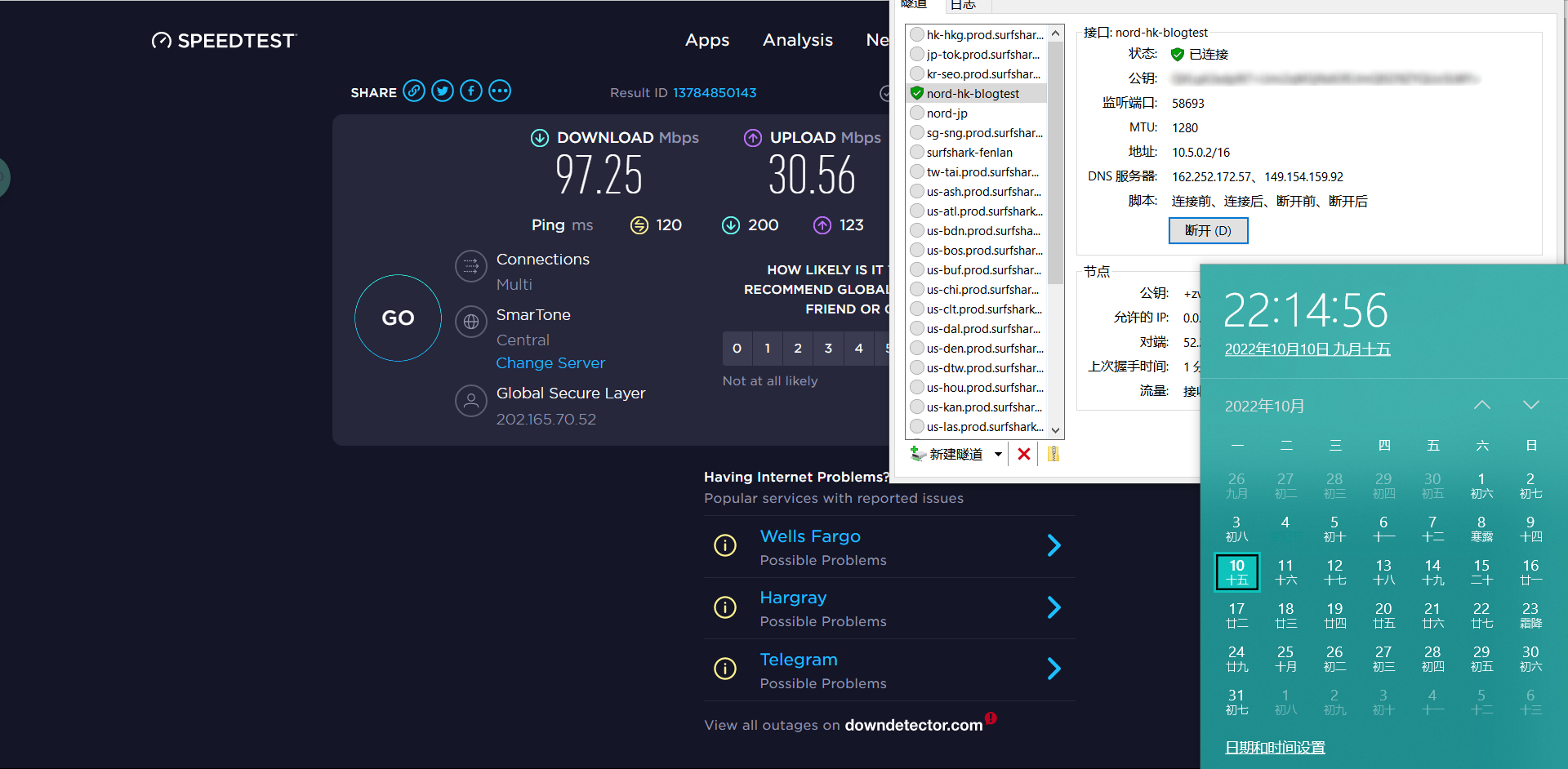The height and width of the screenshot is (769, 1568).
Task: Open the Analysis menu item
Action: [x=798, y=40]
